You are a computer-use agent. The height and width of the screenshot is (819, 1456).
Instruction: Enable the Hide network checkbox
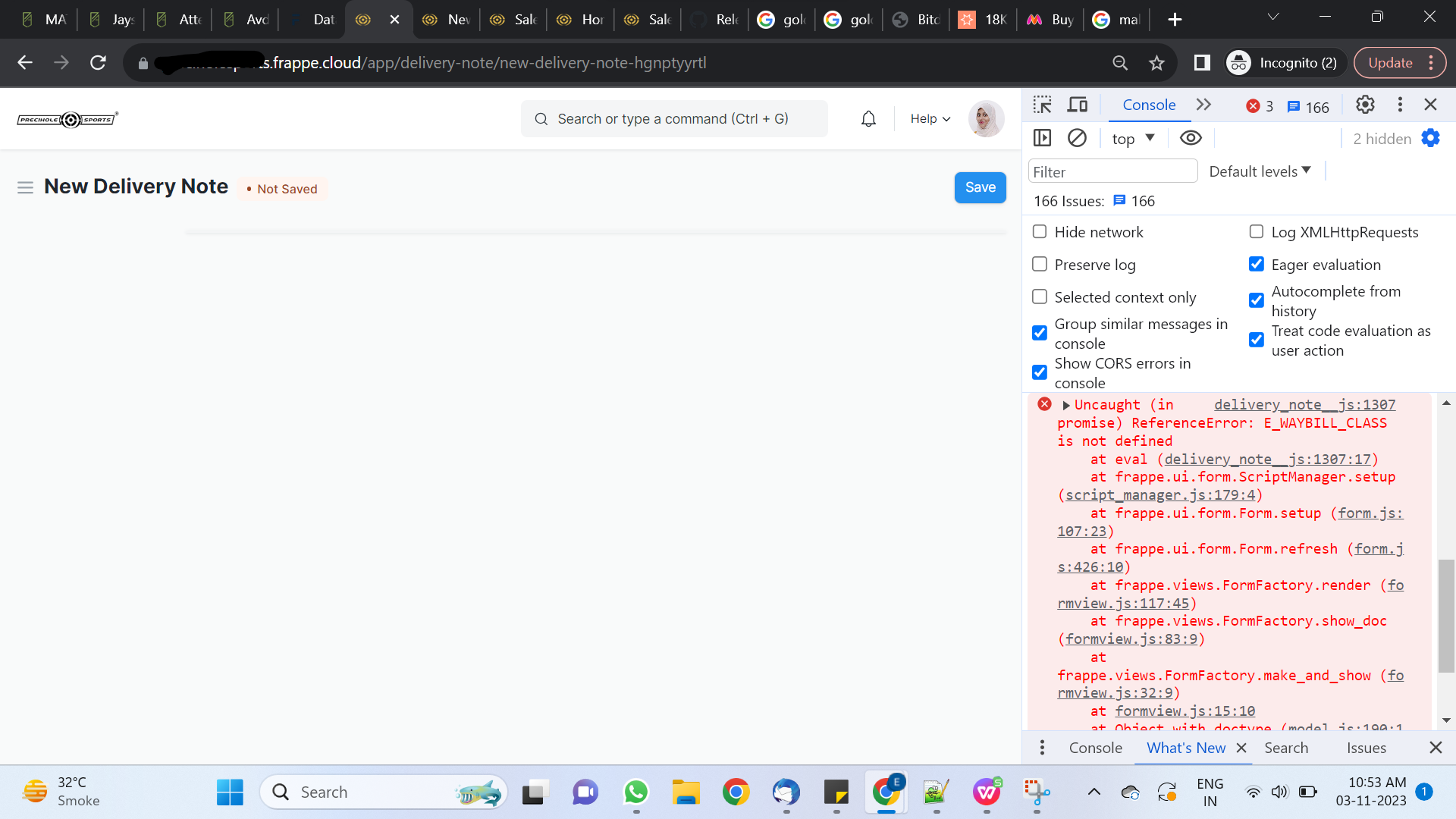[1039, 231]
